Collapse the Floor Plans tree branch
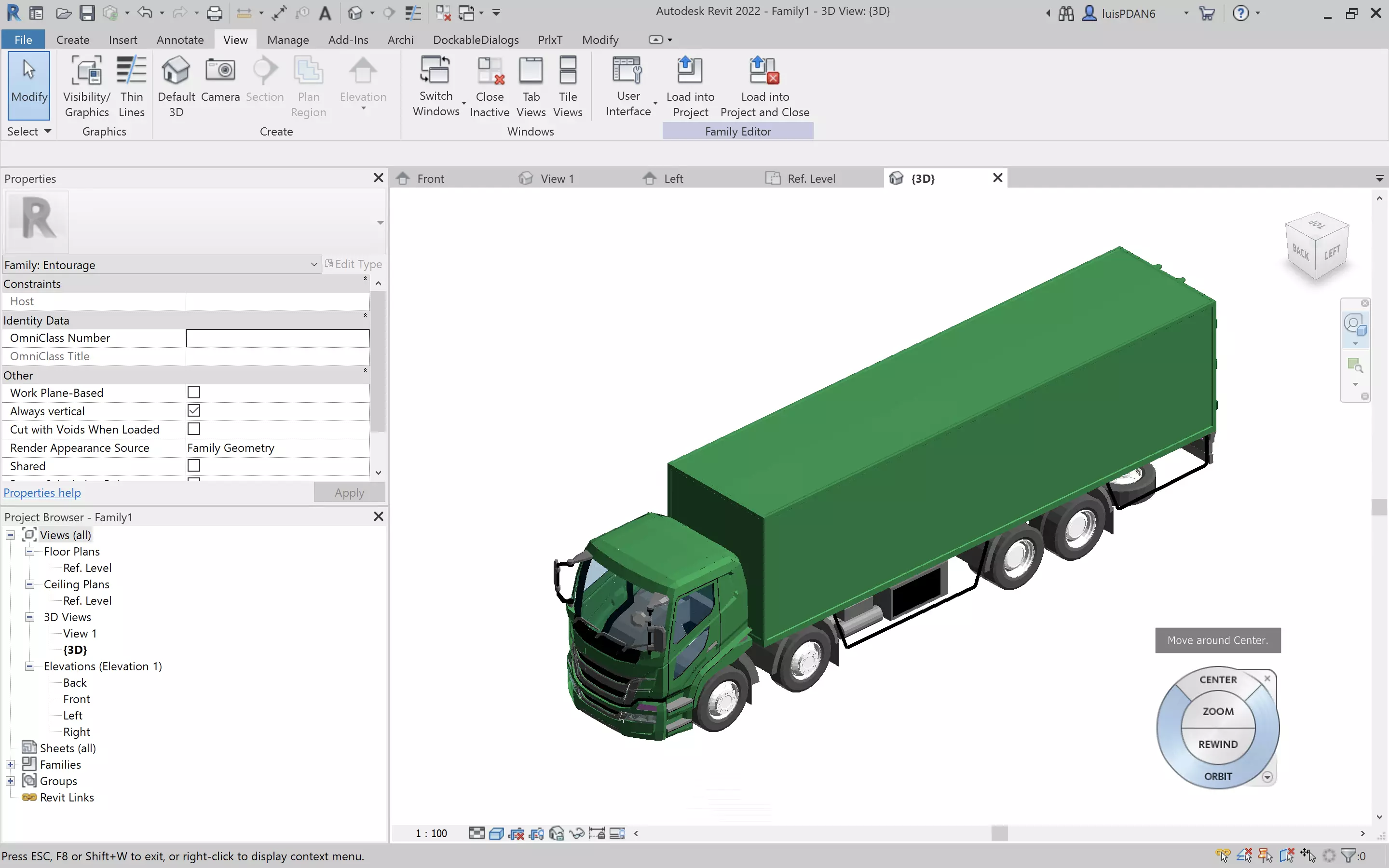This screenshot has height=868, width=1389. (29, 551)
